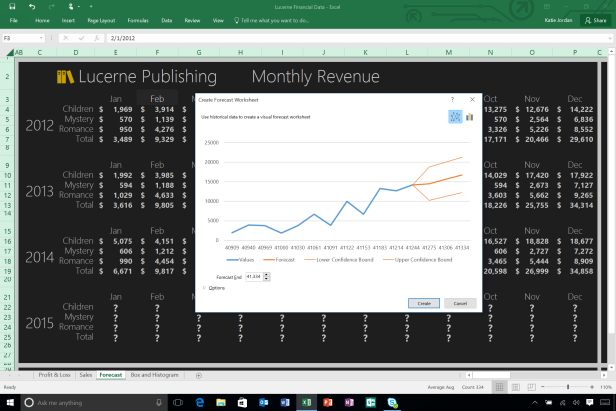Open Outlook from taskbar
The height and width of the screenshot is (411, 616).
pos(263,402)
